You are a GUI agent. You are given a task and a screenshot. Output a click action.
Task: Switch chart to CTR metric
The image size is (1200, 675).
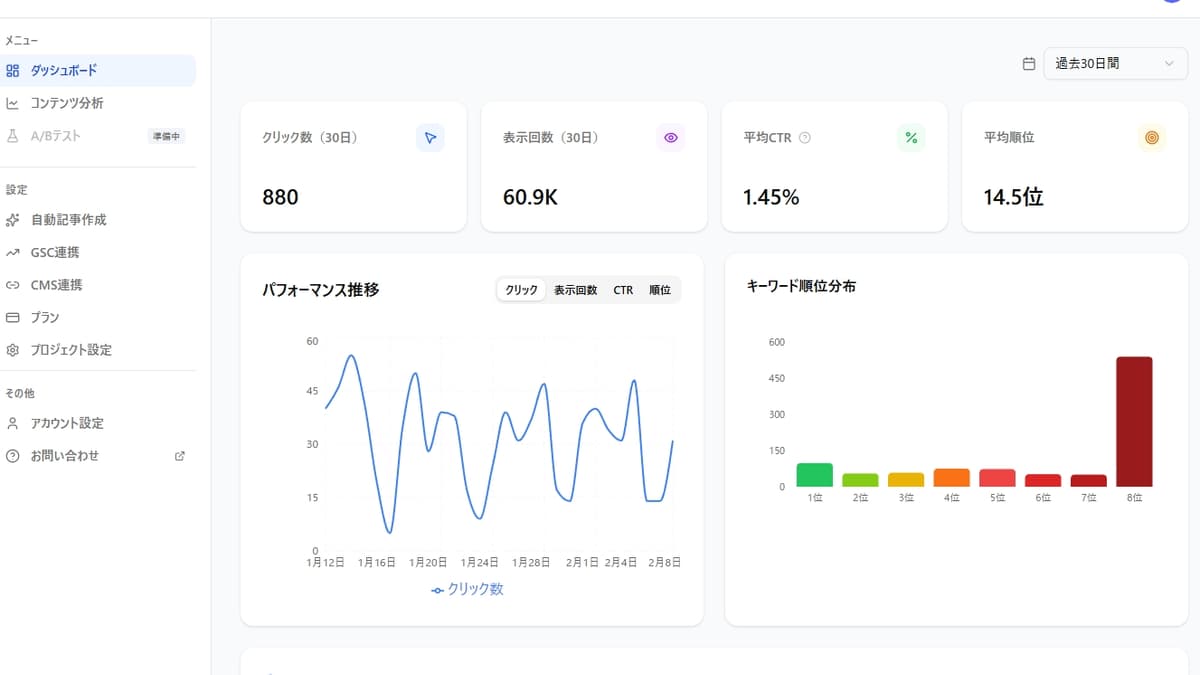click(623, 290)
